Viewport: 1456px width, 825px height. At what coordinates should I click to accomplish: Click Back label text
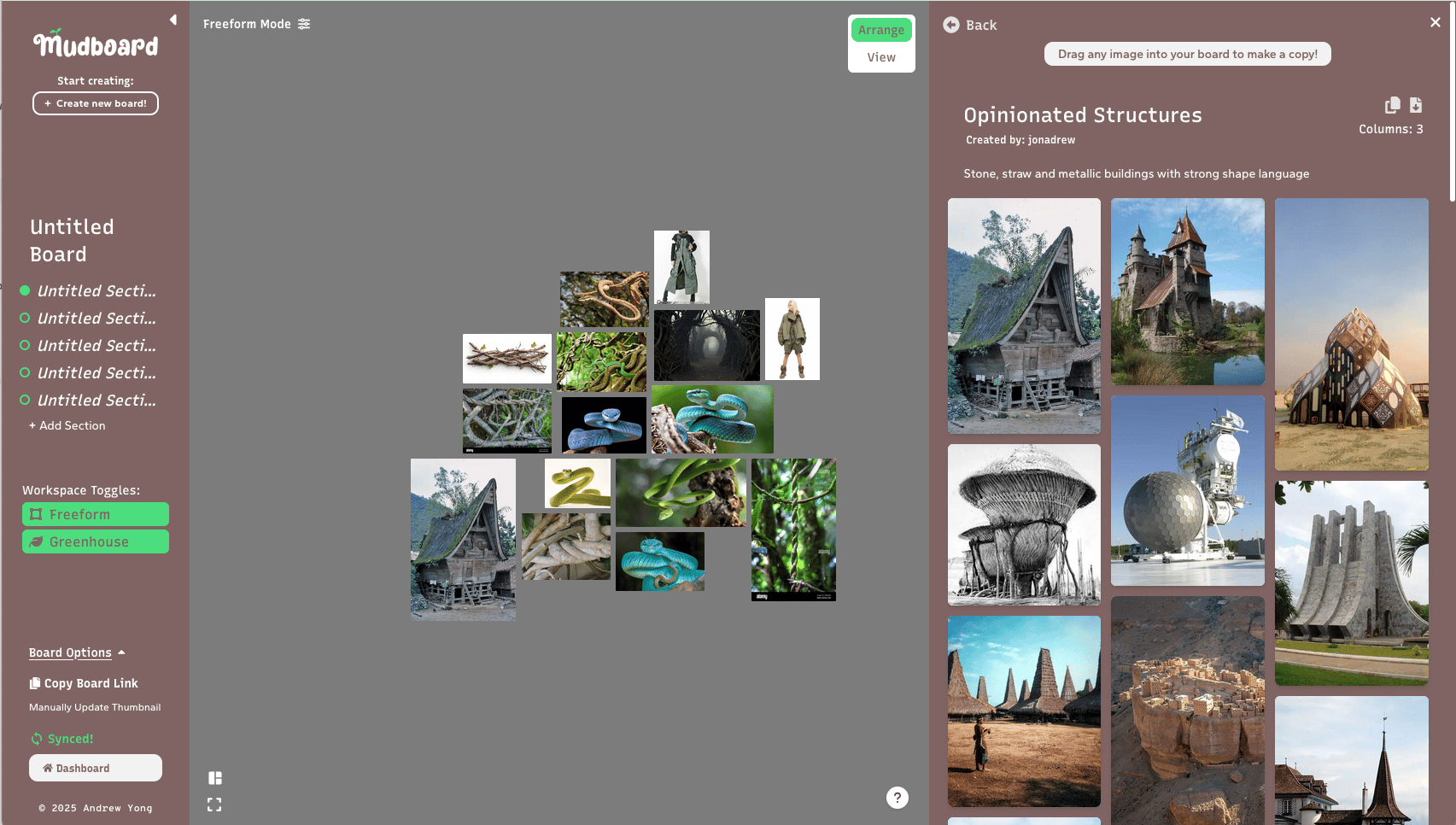click(981, 25)
